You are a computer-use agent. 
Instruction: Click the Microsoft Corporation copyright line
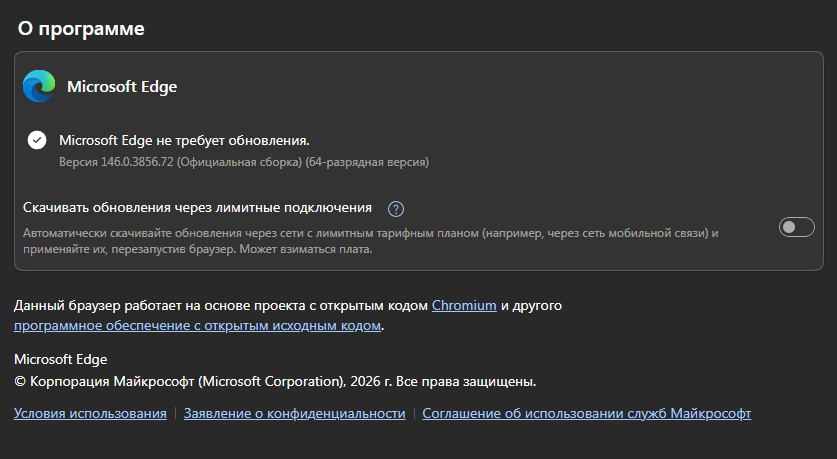275,381
